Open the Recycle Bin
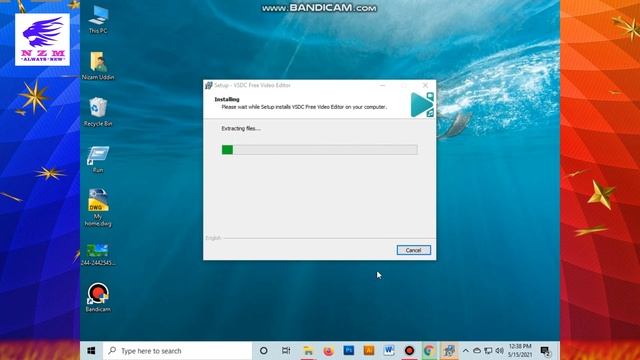The width and height of the screenshot is (640, 360). tap(98, 112)
